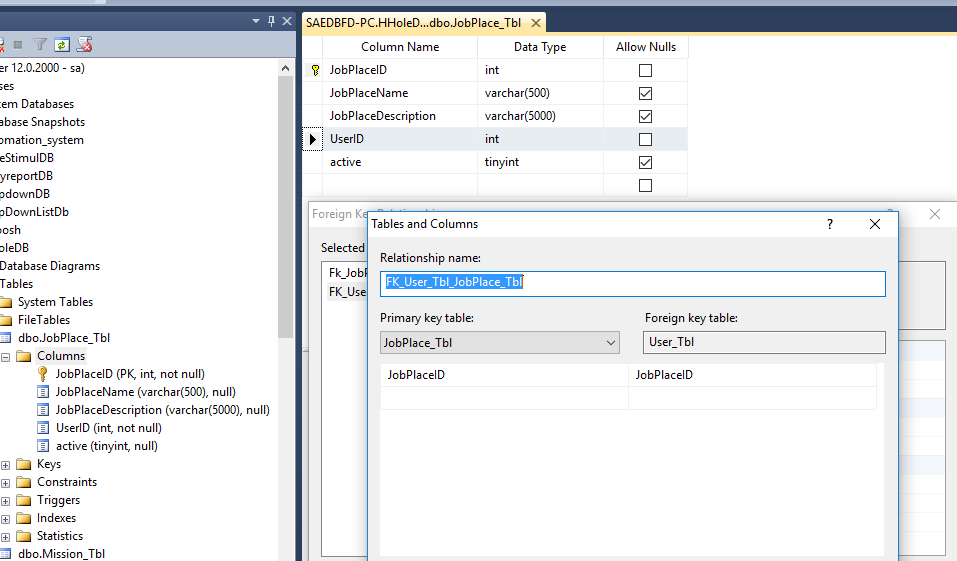Click the Columns folder icon in tree
Viewport: 957px width, 561px height.
pyautogui.click(x=24, y=356)
